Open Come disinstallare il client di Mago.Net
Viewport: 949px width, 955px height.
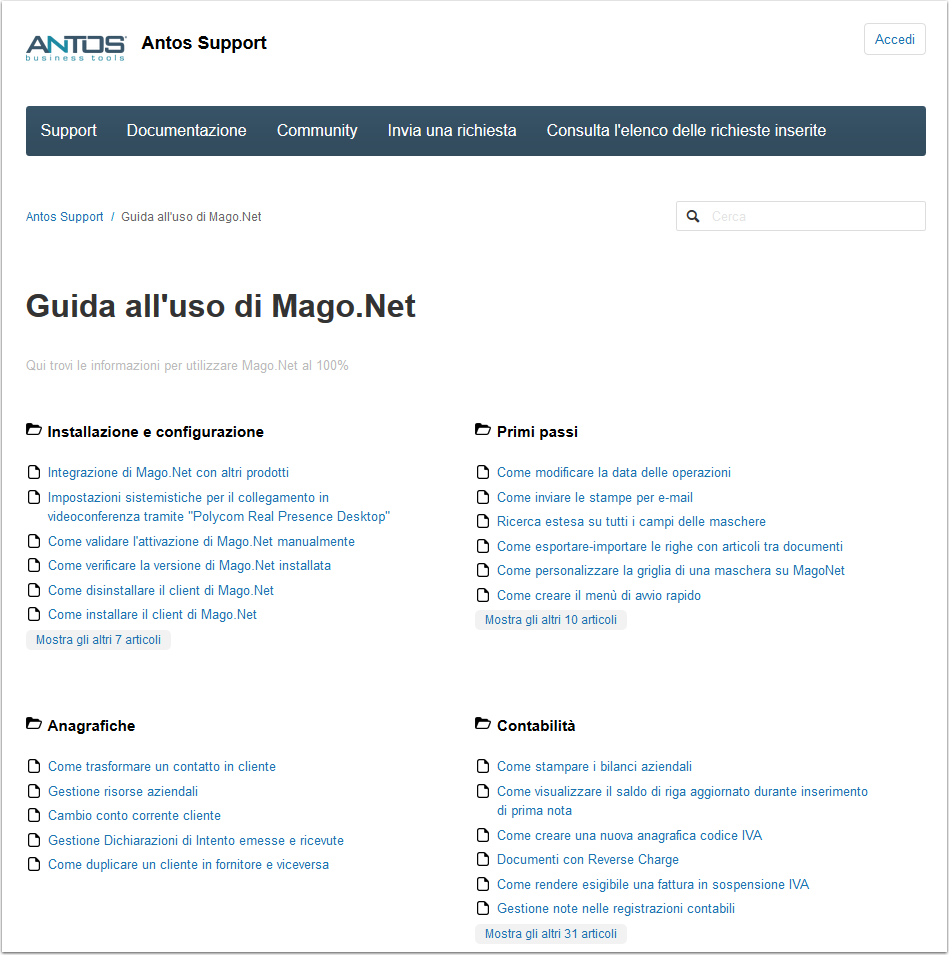pos(161,591)
